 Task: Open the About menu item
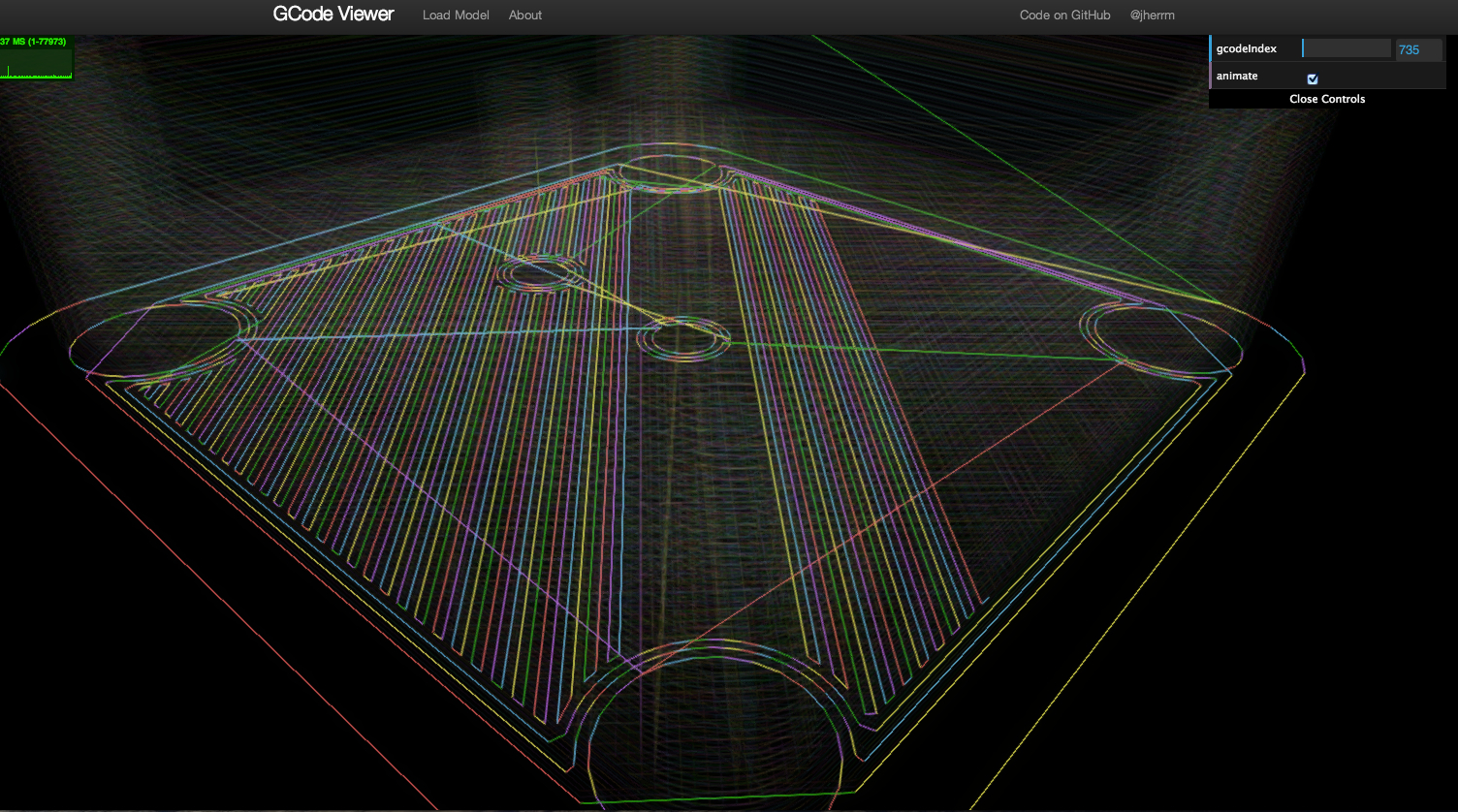(524, 16)
